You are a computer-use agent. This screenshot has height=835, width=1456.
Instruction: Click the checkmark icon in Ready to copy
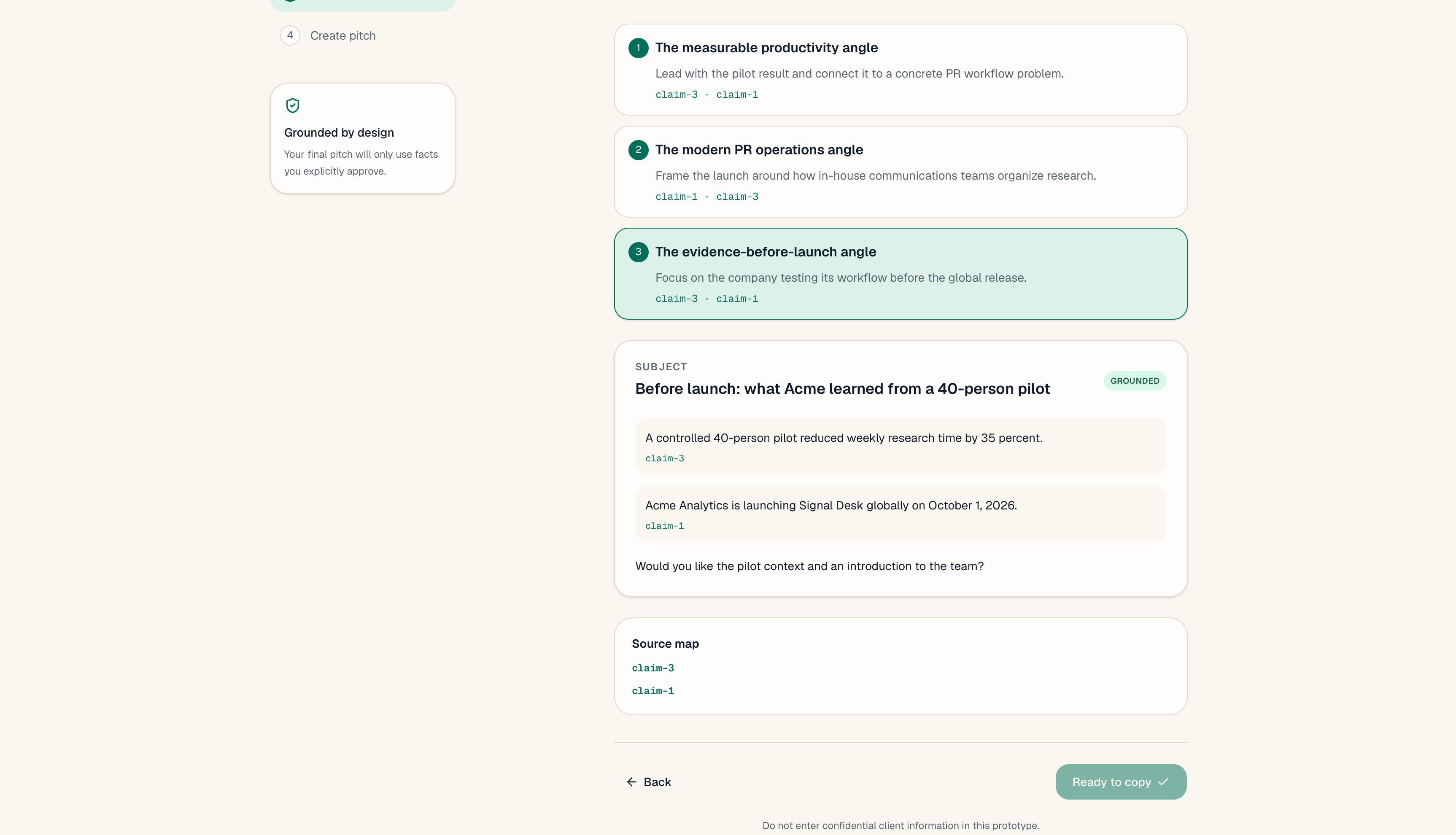[x=1164, y=782]
